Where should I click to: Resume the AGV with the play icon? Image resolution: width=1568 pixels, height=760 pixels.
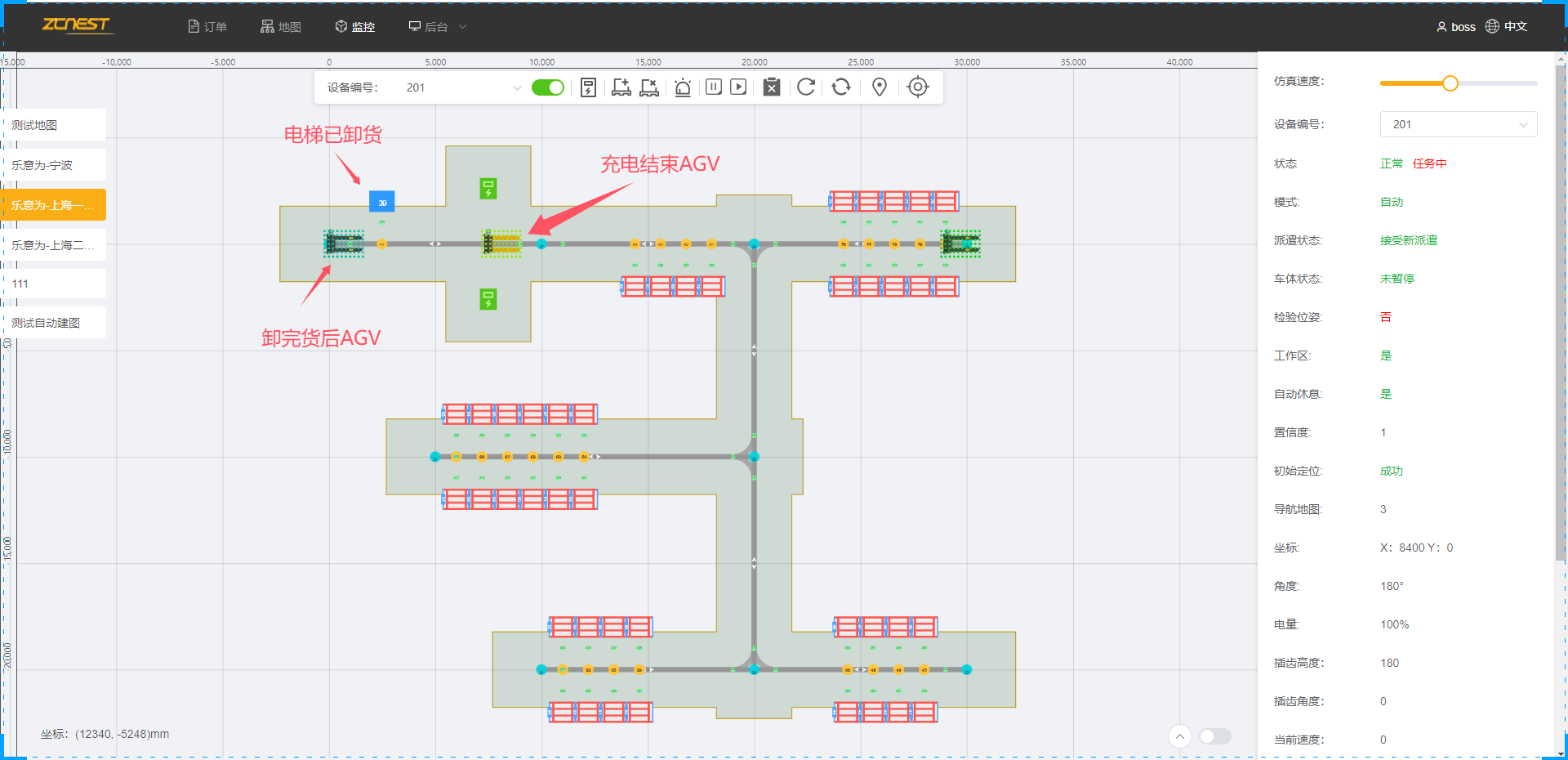click(x=738, y=87)
